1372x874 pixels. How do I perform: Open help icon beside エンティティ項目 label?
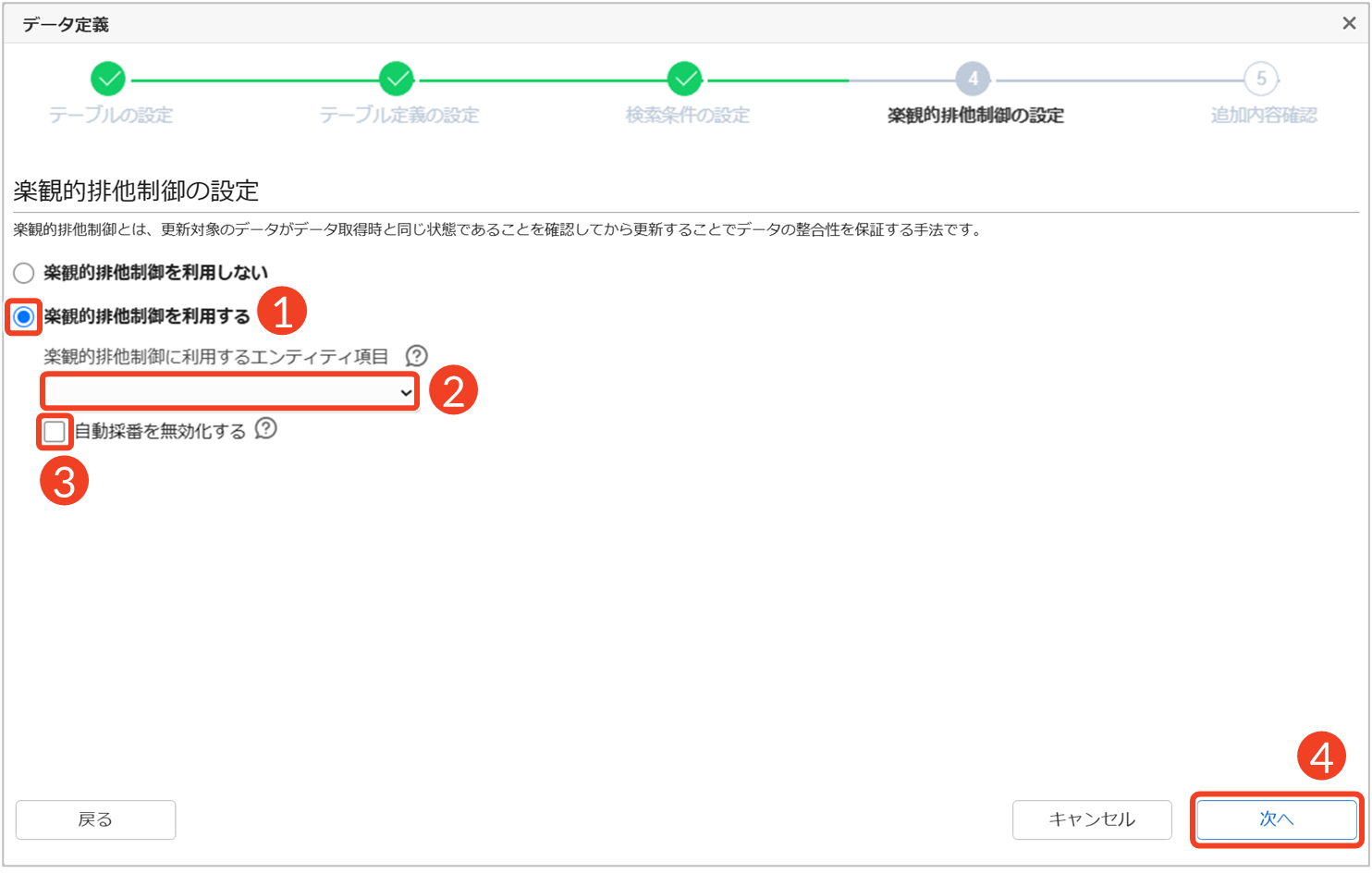coord(417,356)
